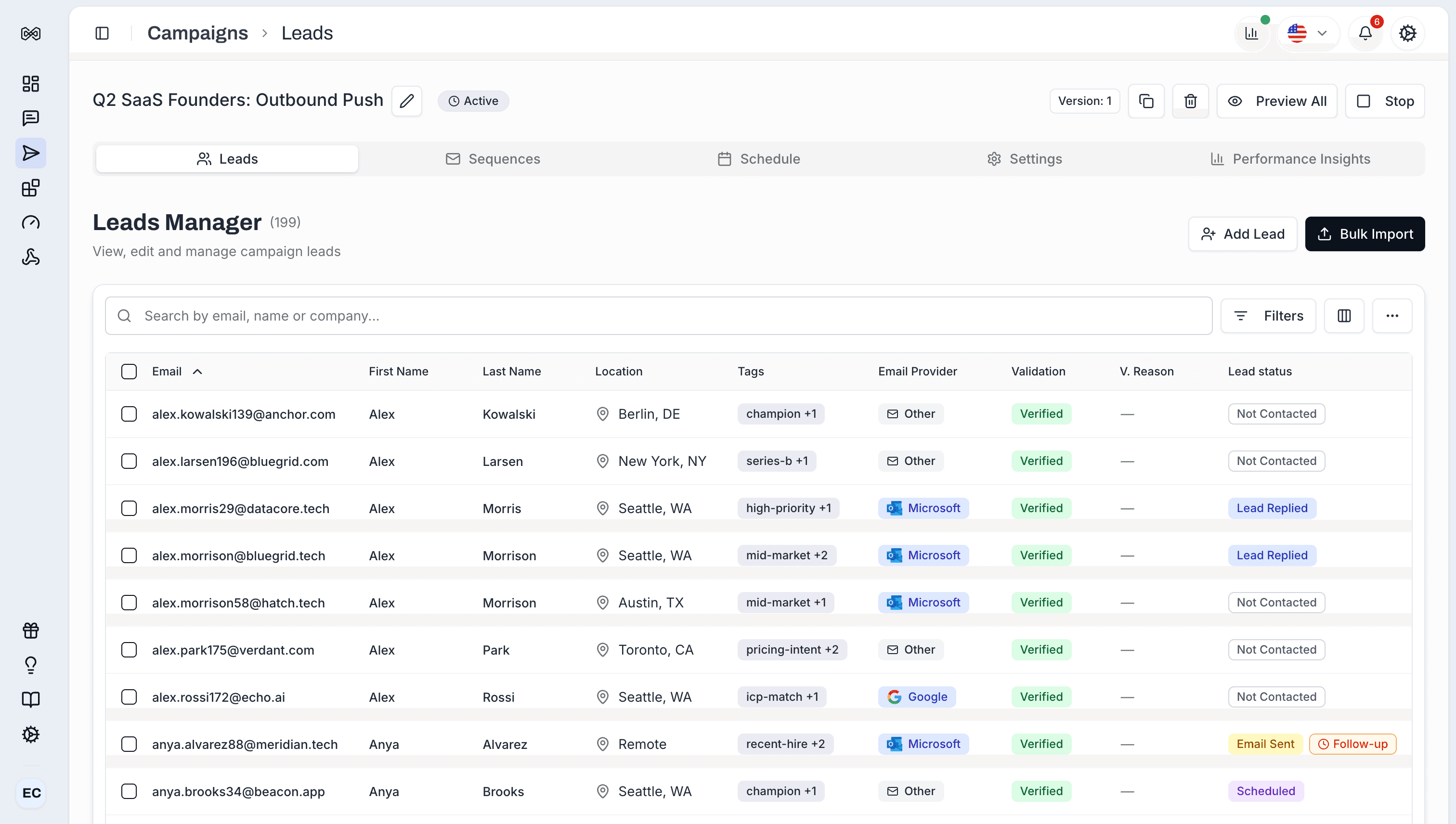Open the integrations puzzle icon in the sidebar
The width and height of the screenshot is (1456, 824).
pos(30,187)
